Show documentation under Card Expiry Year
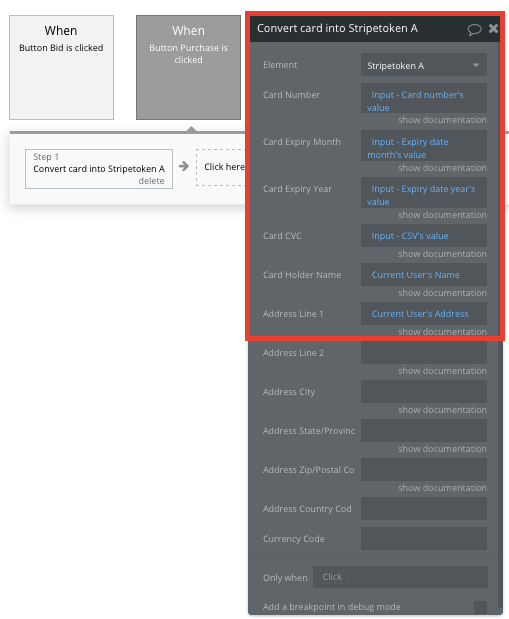The image size is (509, 619). tap(442, 215)
